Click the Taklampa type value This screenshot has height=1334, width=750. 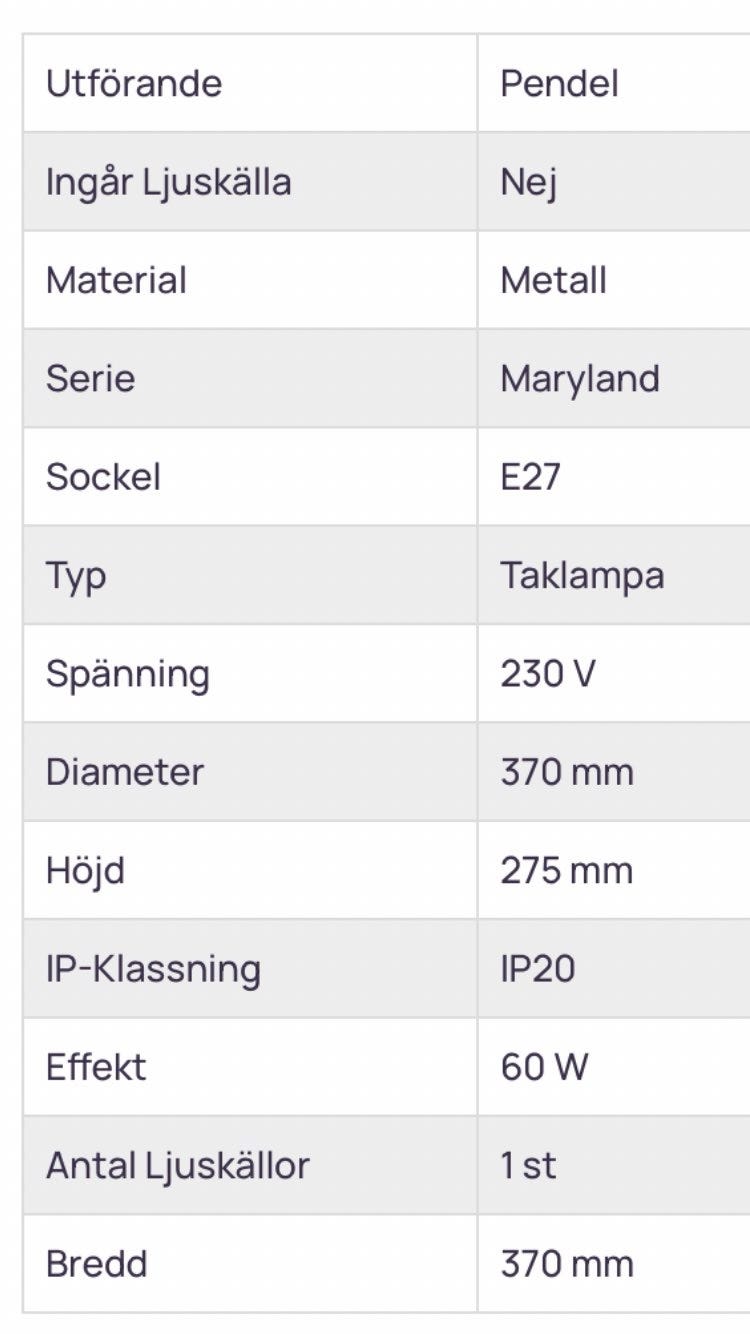tap(582, 576)
